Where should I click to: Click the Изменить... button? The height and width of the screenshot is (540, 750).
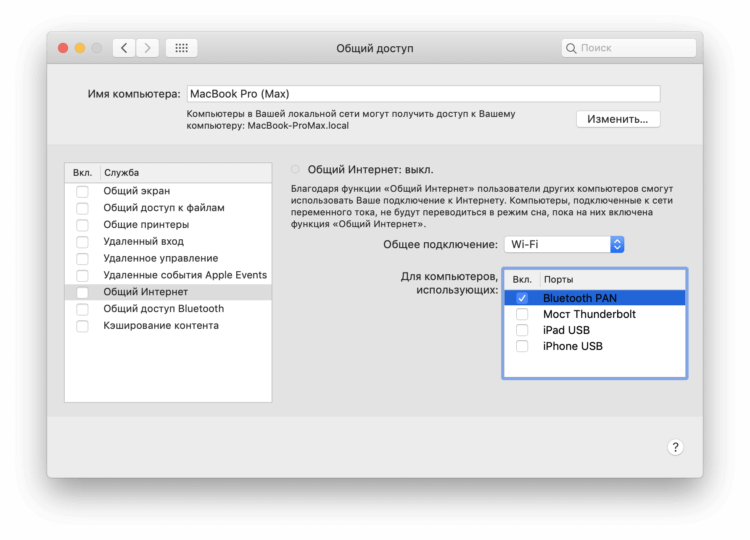[618, 119]
